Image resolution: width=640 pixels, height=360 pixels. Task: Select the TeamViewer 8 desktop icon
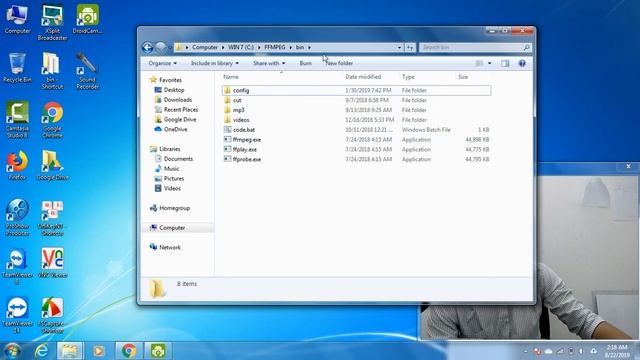(17, 267)
